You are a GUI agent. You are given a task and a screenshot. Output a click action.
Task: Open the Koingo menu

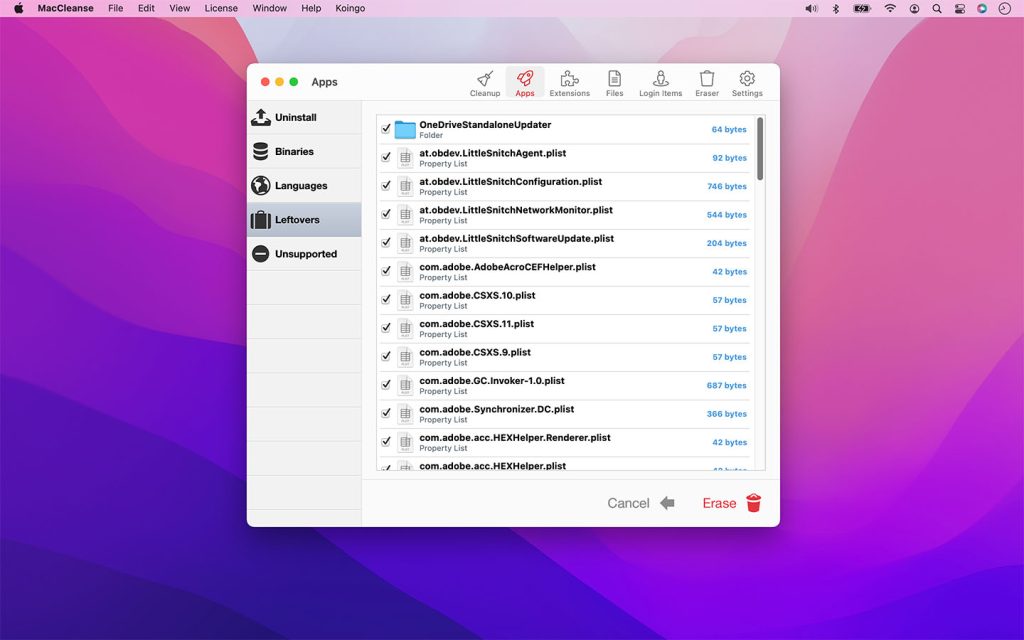pos(350,8)
